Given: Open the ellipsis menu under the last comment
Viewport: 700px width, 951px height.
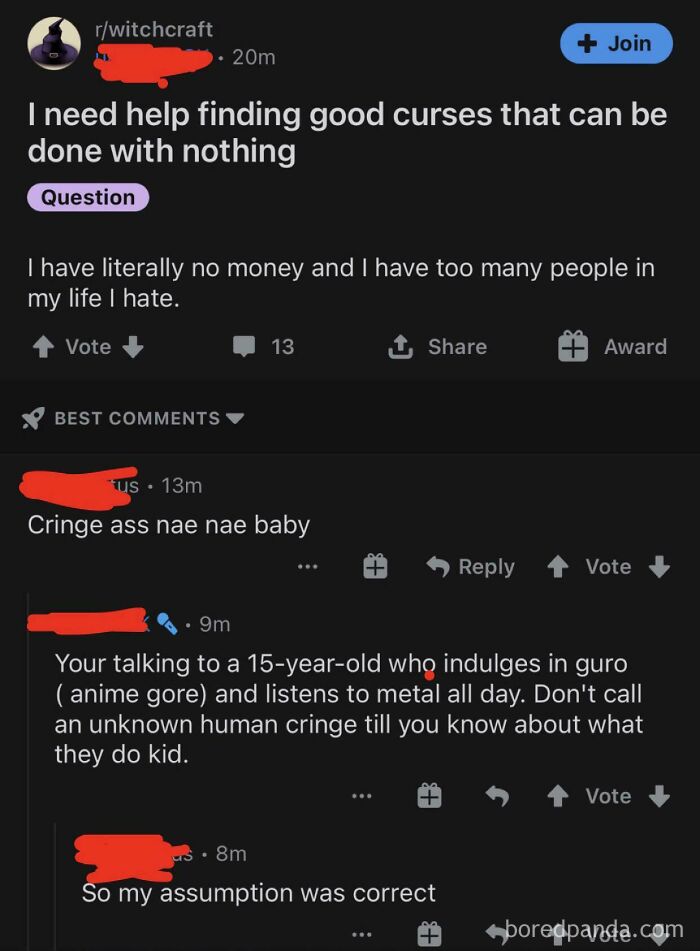Looking at the screenshot, I should [363, 933].
